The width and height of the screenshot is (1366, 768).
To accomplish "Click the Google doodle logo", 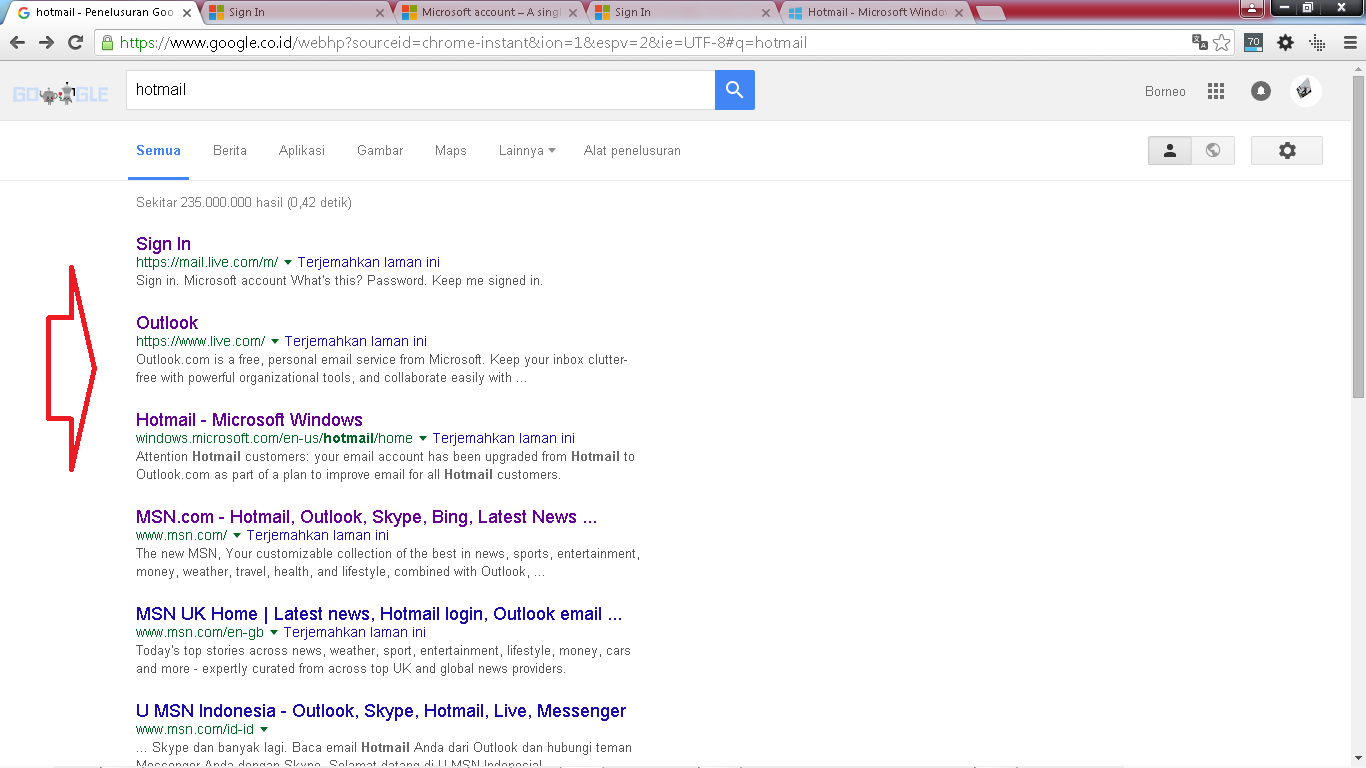I will click(60, 94).
